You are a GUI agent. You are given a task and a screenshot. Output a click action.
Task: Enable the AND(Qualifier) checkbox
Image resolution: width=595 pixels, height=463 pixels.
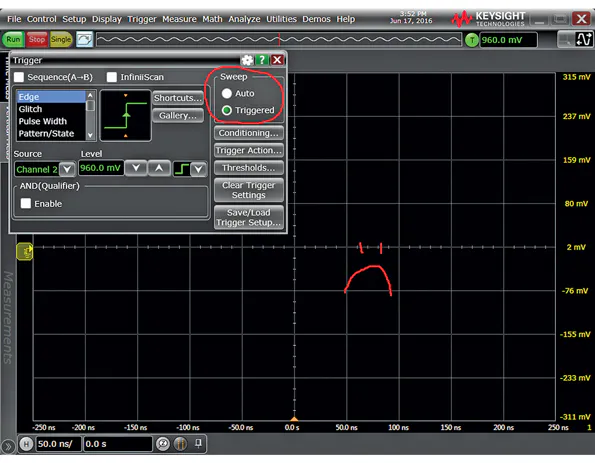(26, 203)
